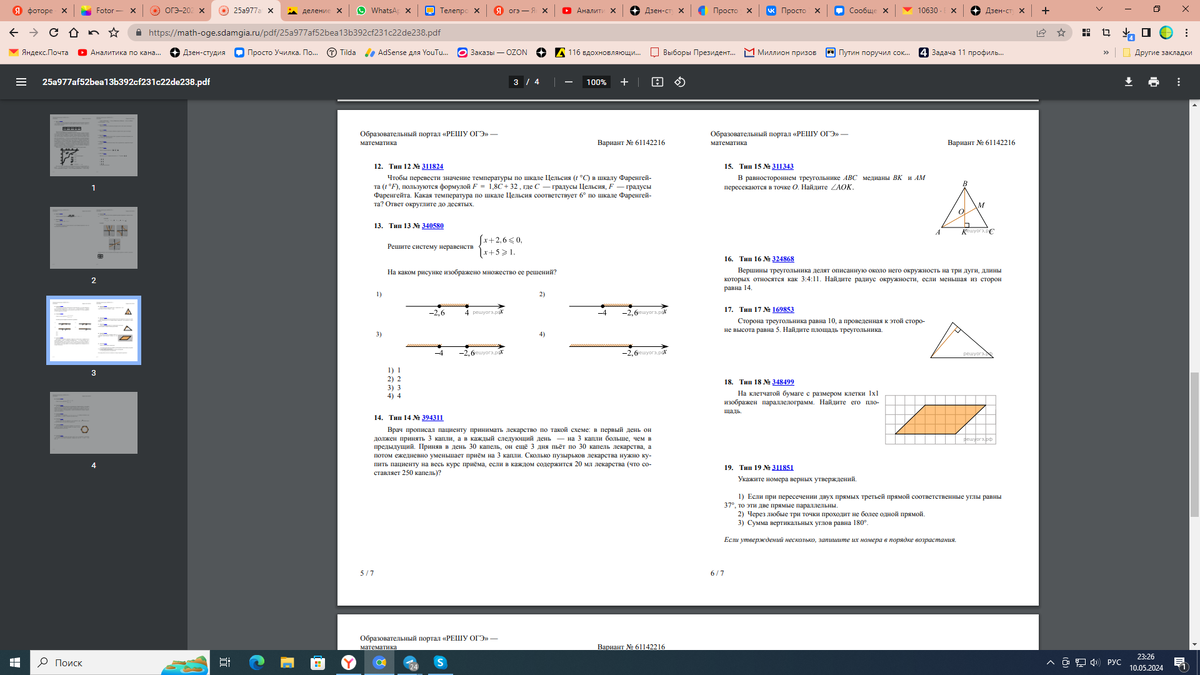Open Task View on the taskbar
The image size is (1200, 675).
tap(225, 663)
